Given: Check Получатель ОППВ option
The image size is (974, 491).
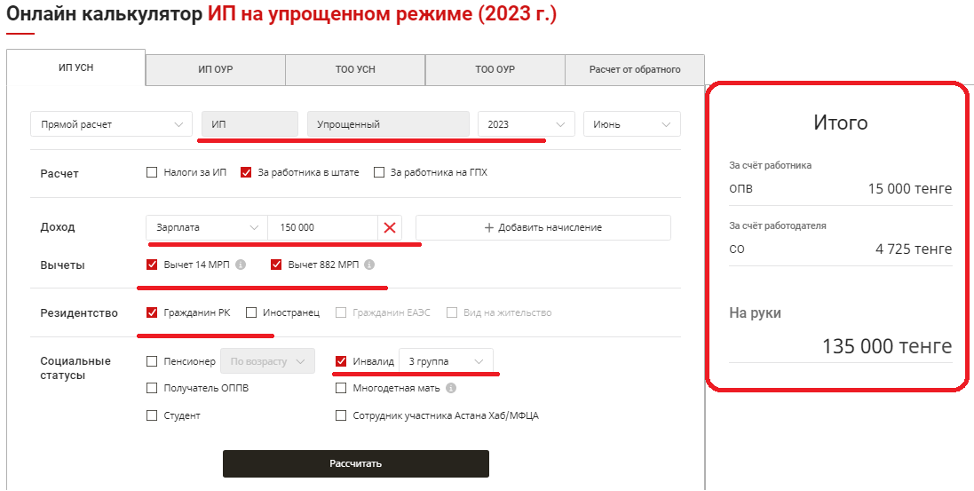Looking at the screenshot, I should coord(152,388).
